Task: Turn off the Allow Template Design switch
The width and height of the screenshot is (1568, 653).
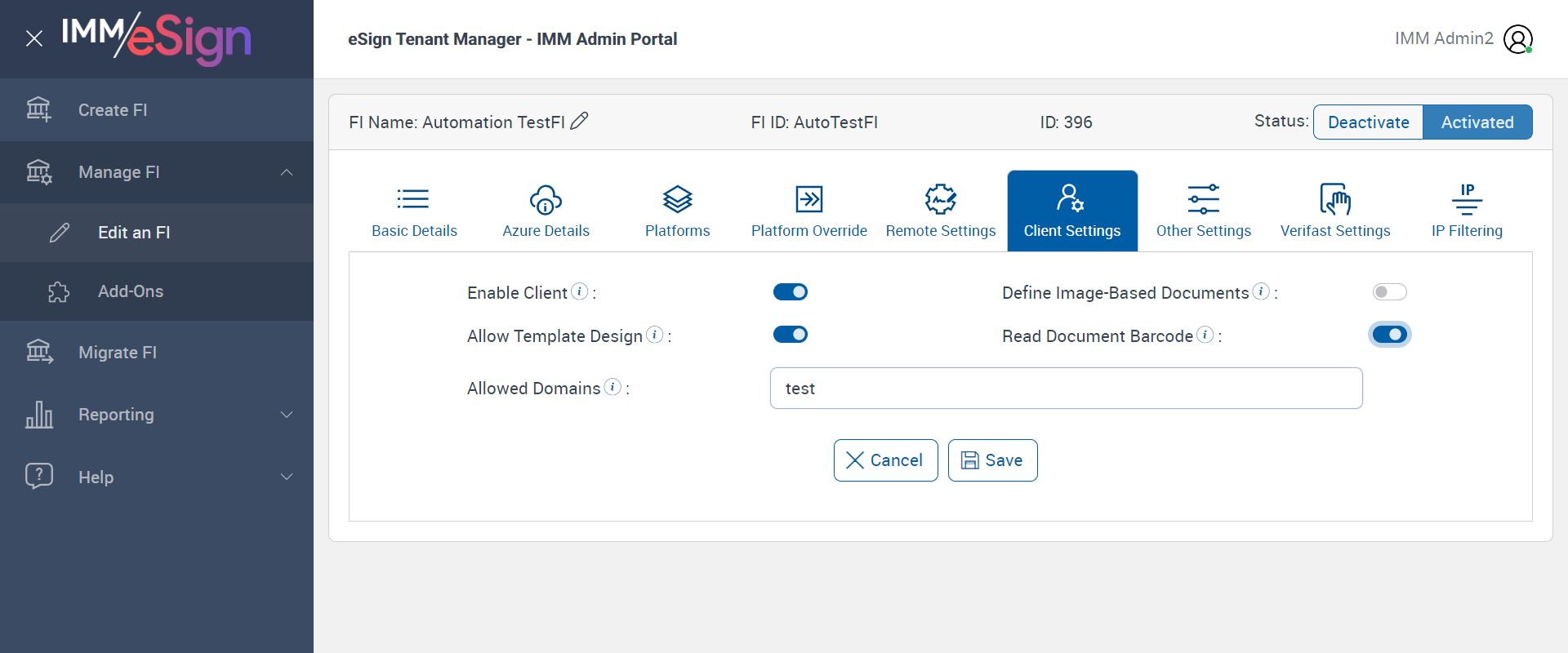Action: 790,335
